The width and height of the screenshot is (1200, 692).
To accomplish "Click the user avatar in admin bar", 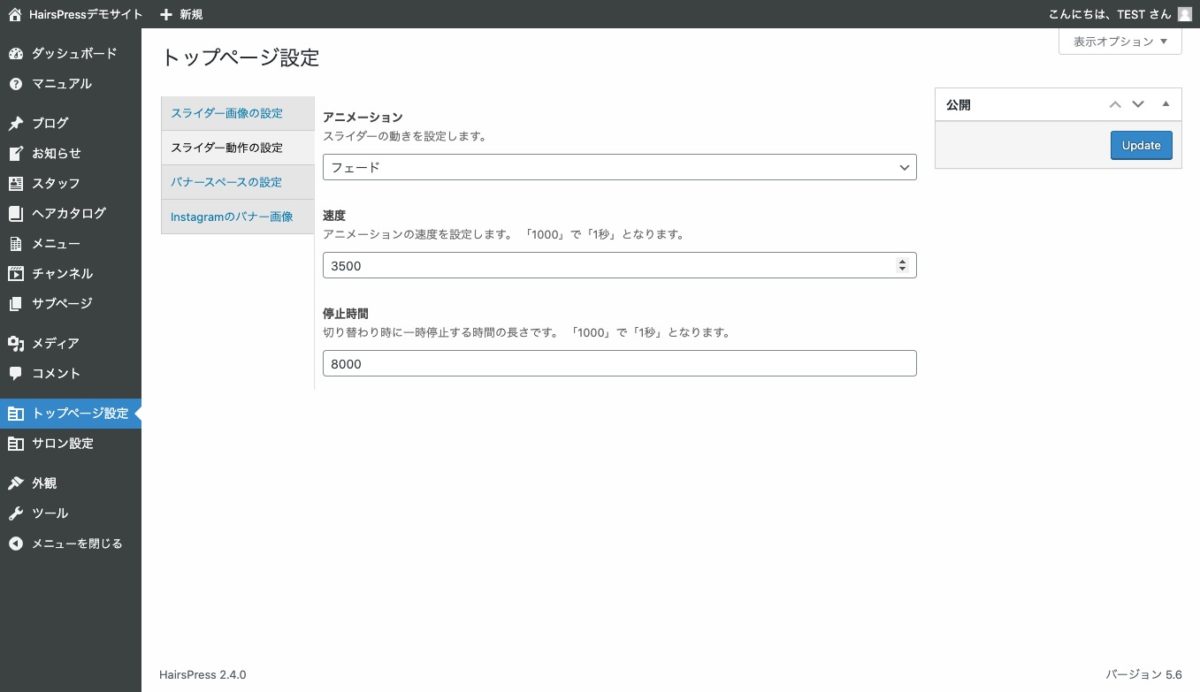I will tap(1185, 14).
